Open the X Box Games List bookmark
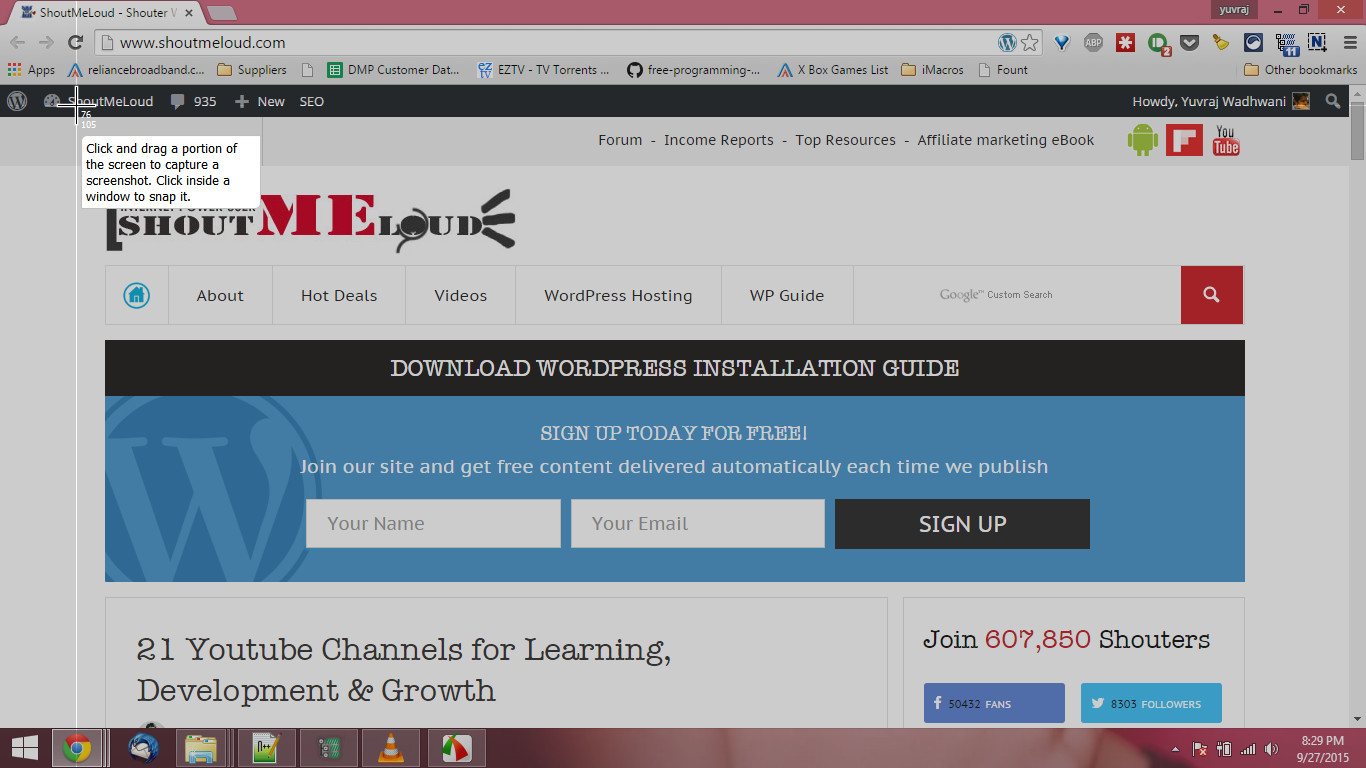The height and width of the screenshot is (768, 1366). (832, 70)
